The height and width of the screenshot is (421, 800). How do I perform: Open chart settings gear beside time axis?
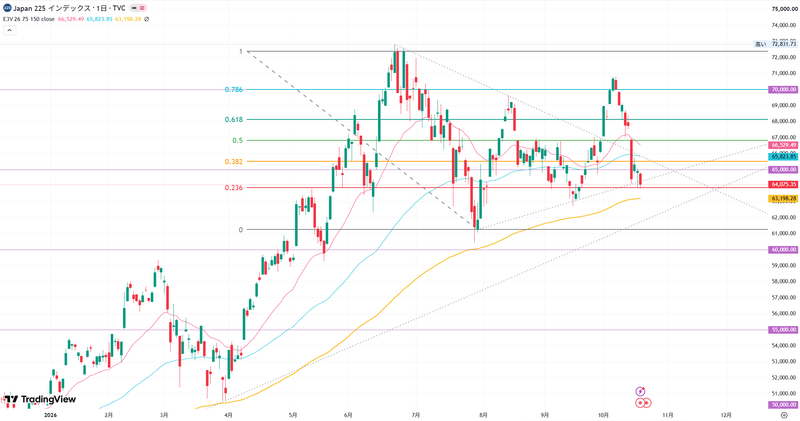tap(784, 415)
